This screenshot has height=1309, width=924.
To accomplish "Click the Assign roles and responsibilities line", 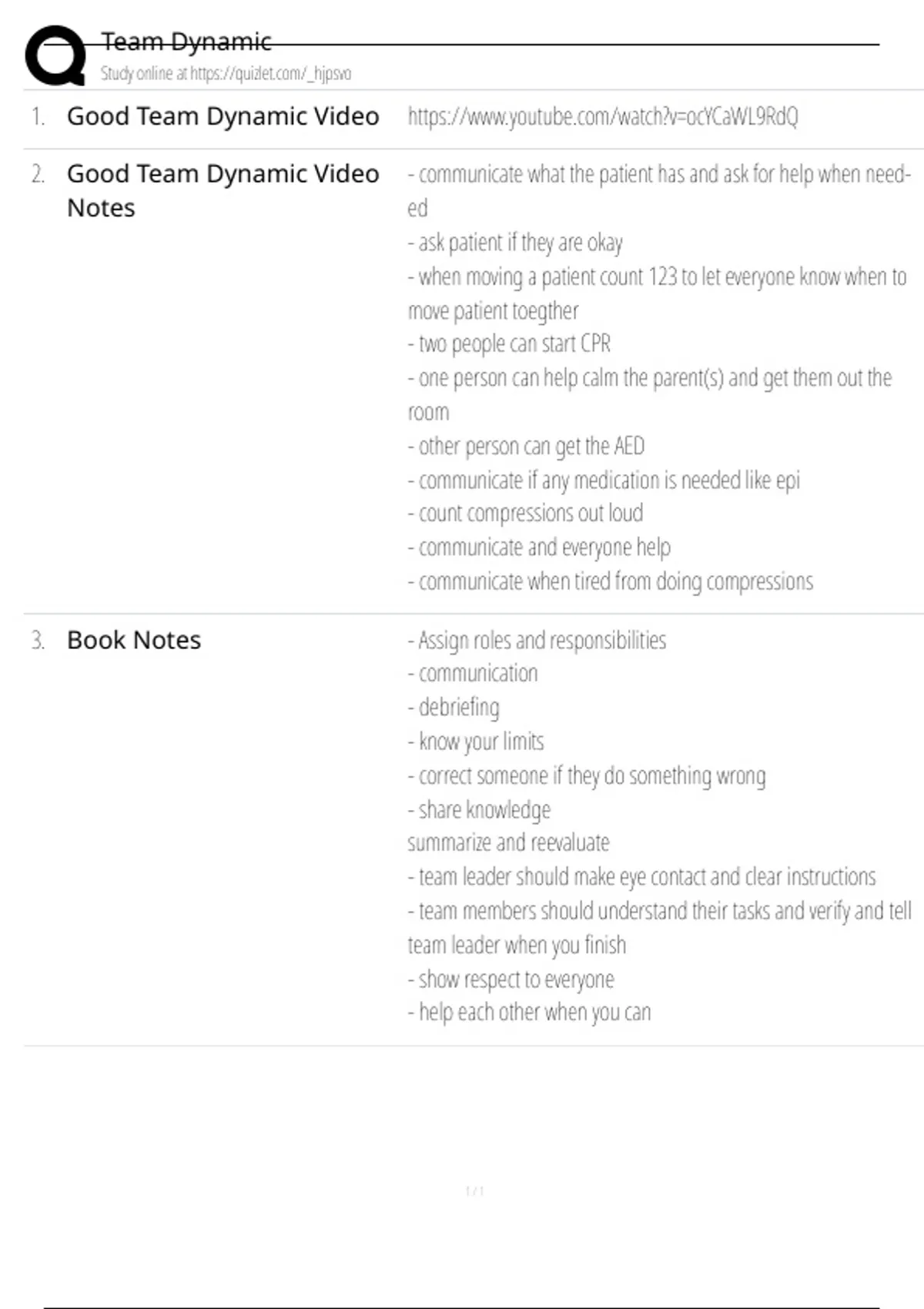I will point(537,641).
